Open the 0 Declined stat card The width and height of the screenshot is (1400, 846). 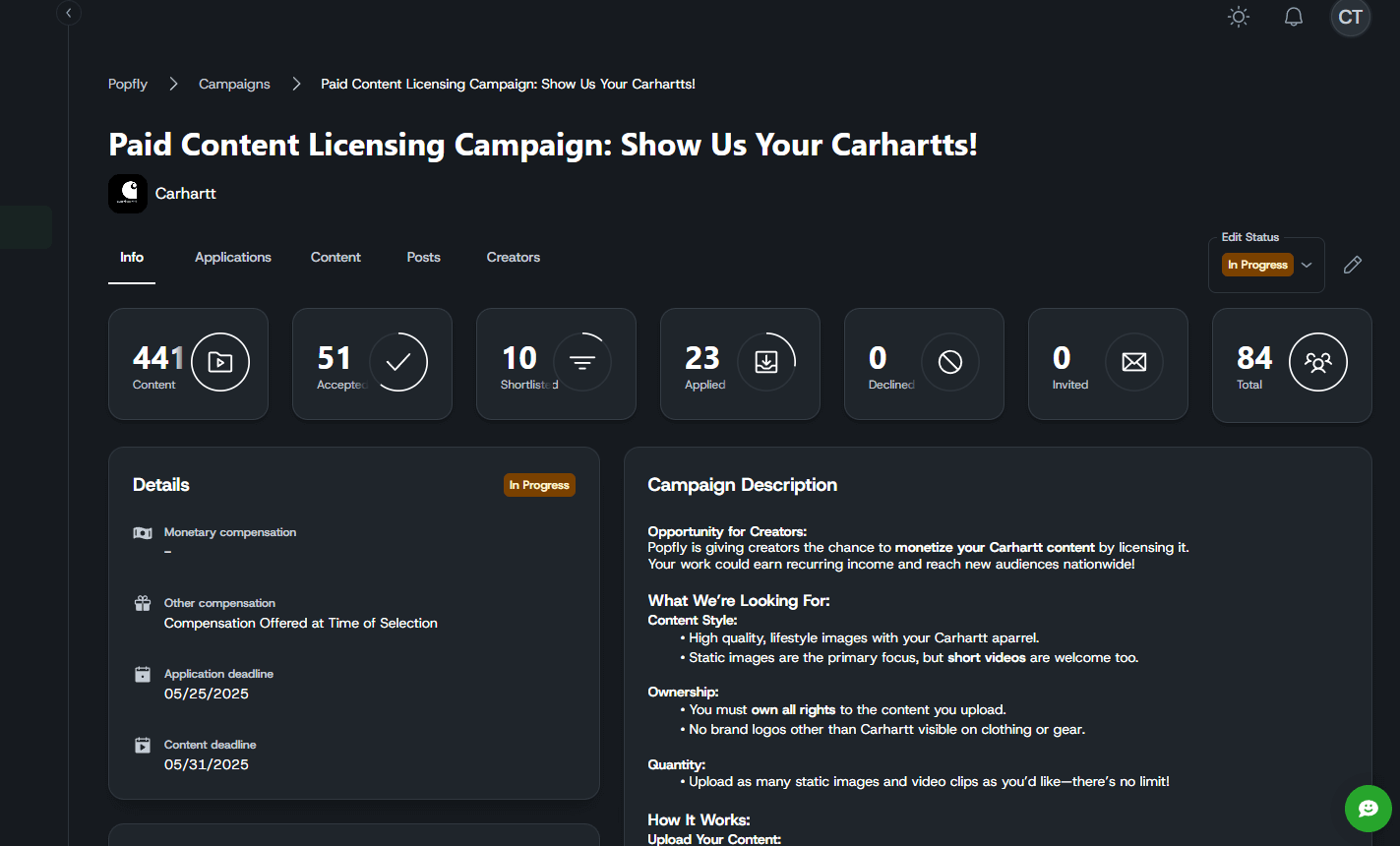click(924, 364)
